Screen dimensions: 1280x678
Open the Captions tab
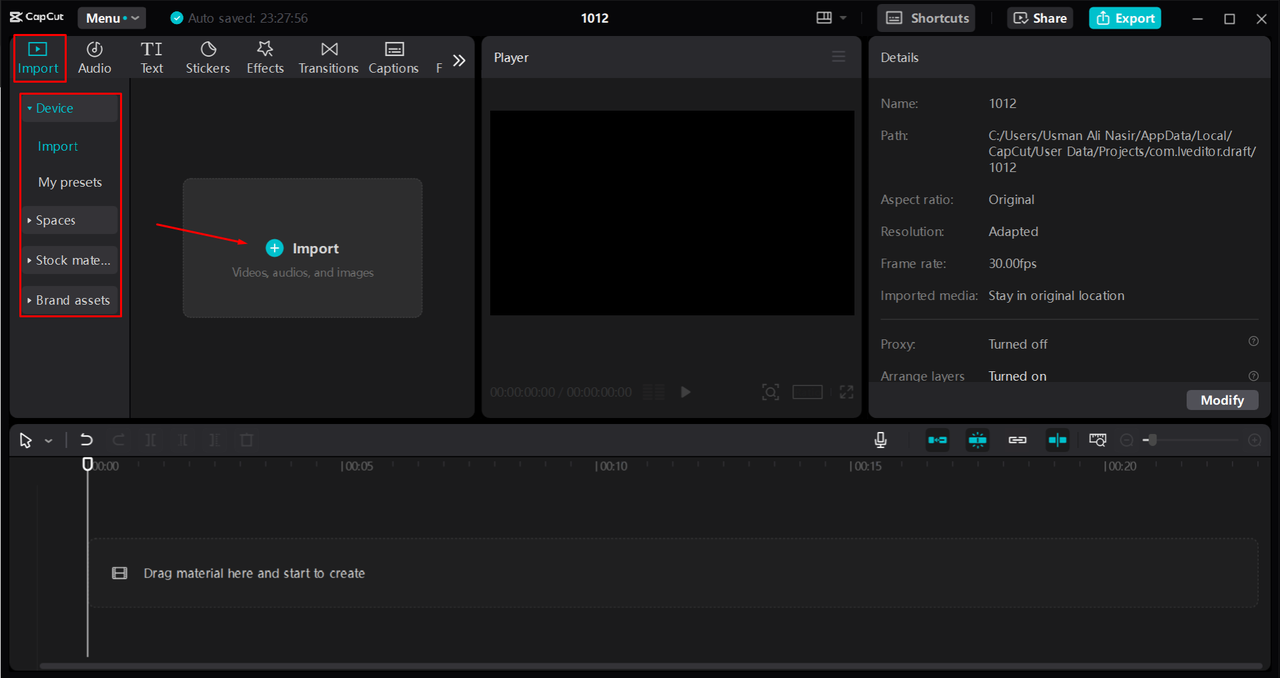point(393,58)
